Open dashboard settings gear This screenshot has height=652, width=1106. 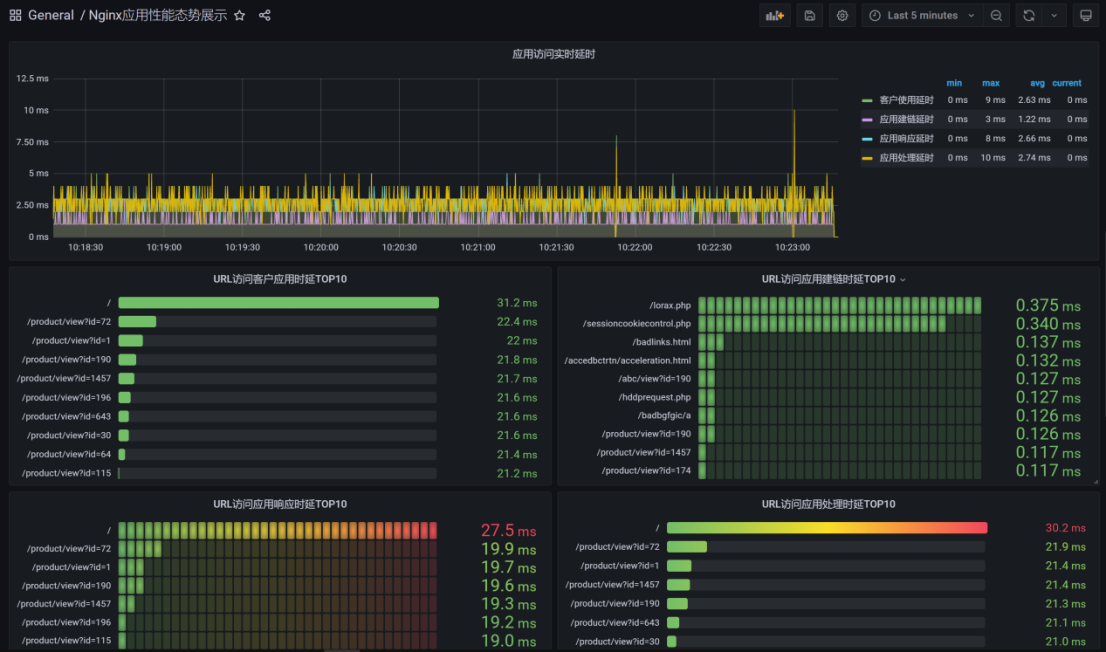point(842,16)
